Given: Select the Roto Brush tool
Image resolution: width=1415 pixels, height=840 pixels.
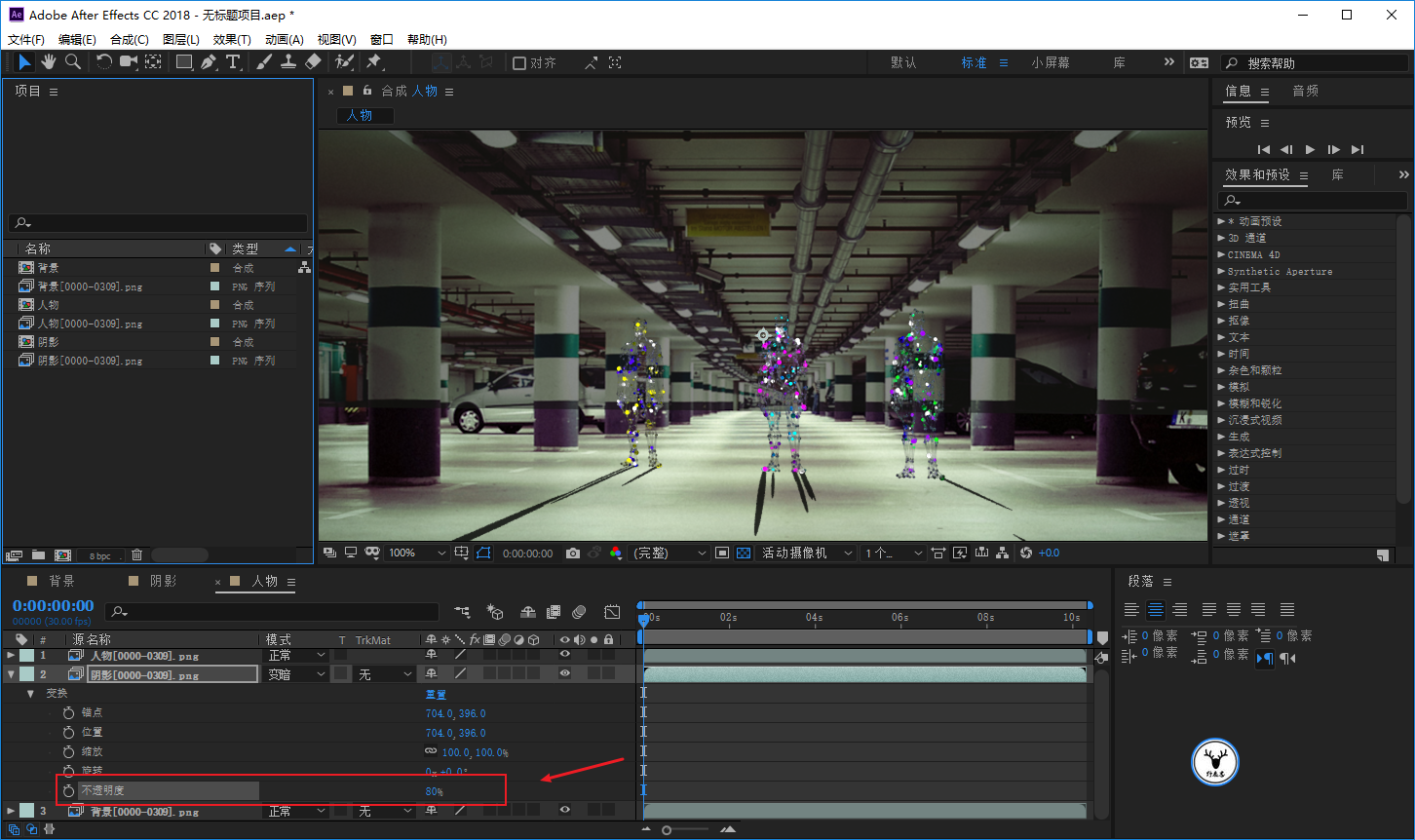Looking at the screenshot, I should click(x=344, y=62).
